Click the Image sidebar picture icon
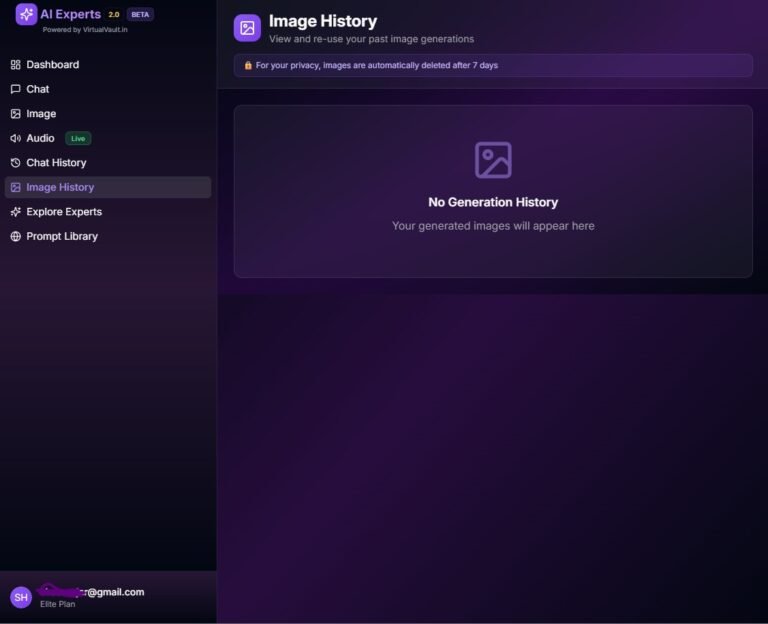The width and height of the screenshot is (768, 624). pos(15,114)
